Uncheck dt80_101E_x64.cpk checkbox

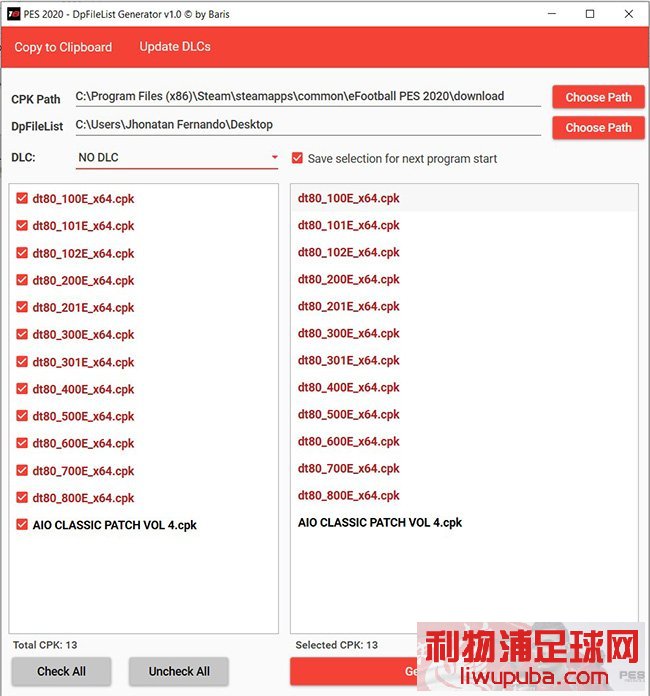pyautogui.click(x=22, y=225)
